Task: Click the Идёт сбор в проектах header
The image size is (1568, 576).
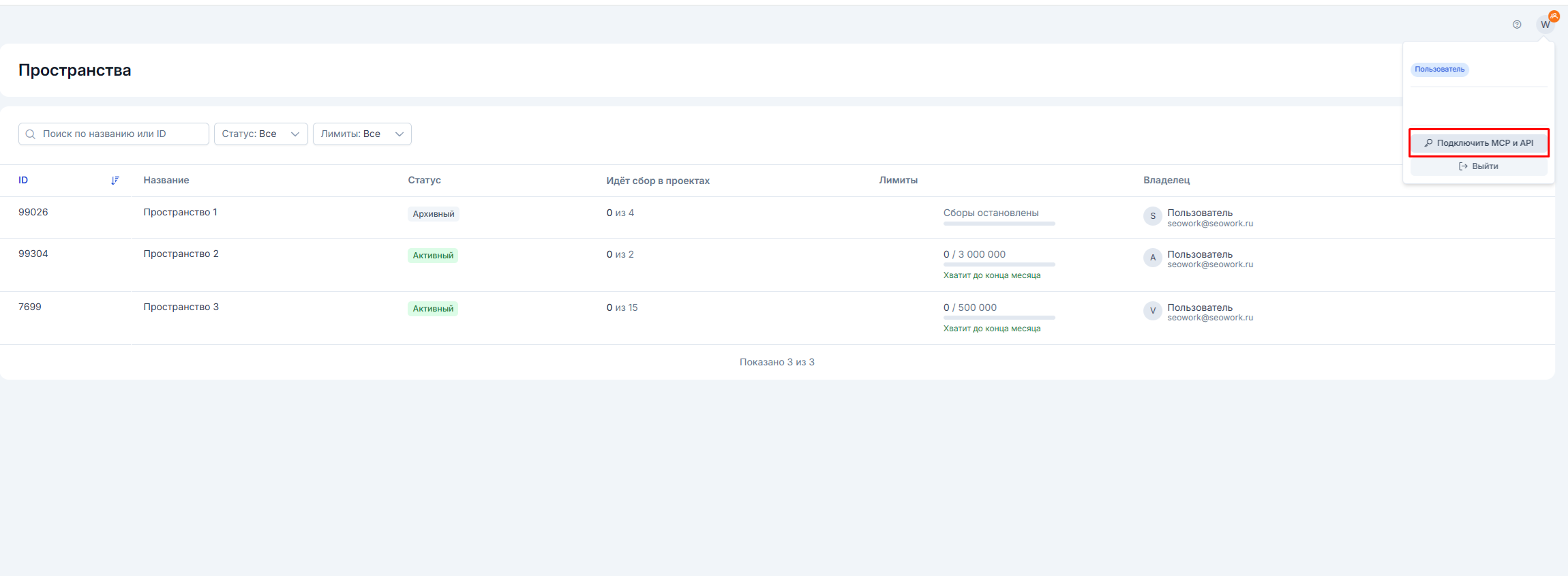Action: coord(658,181)
